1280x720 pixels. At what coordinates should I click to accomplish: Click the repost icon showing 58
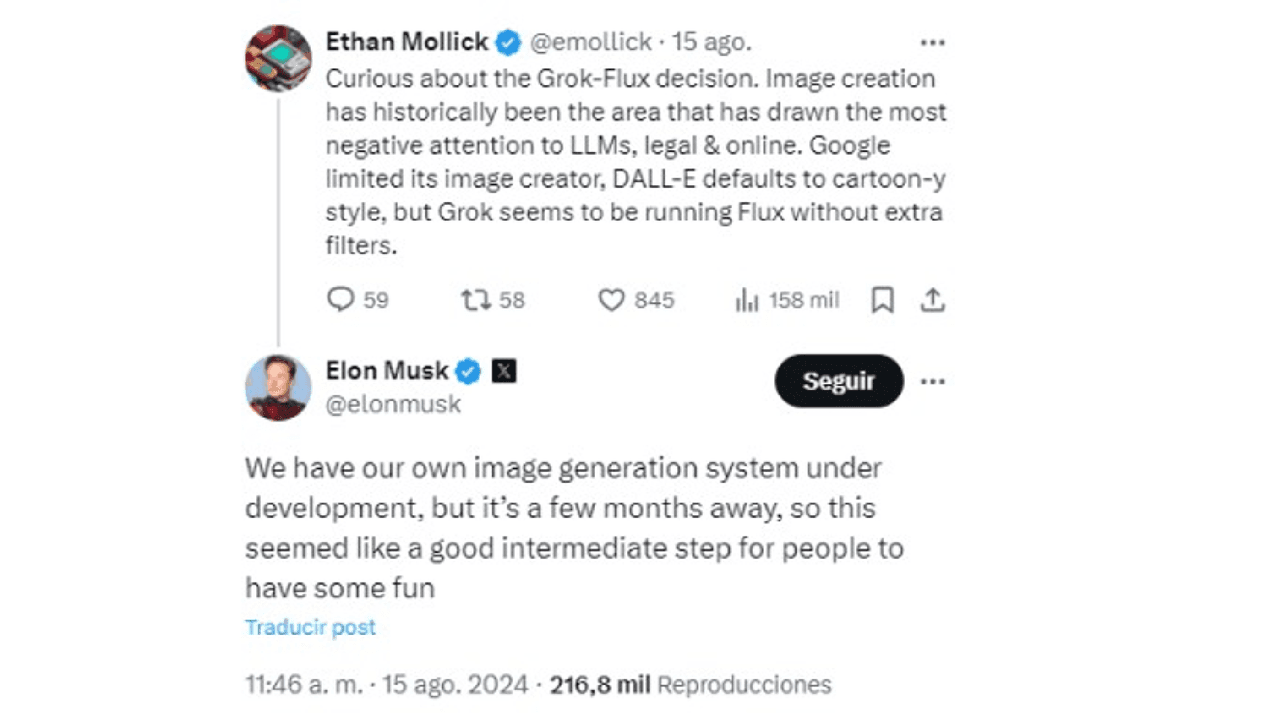[x=474, y=299]
